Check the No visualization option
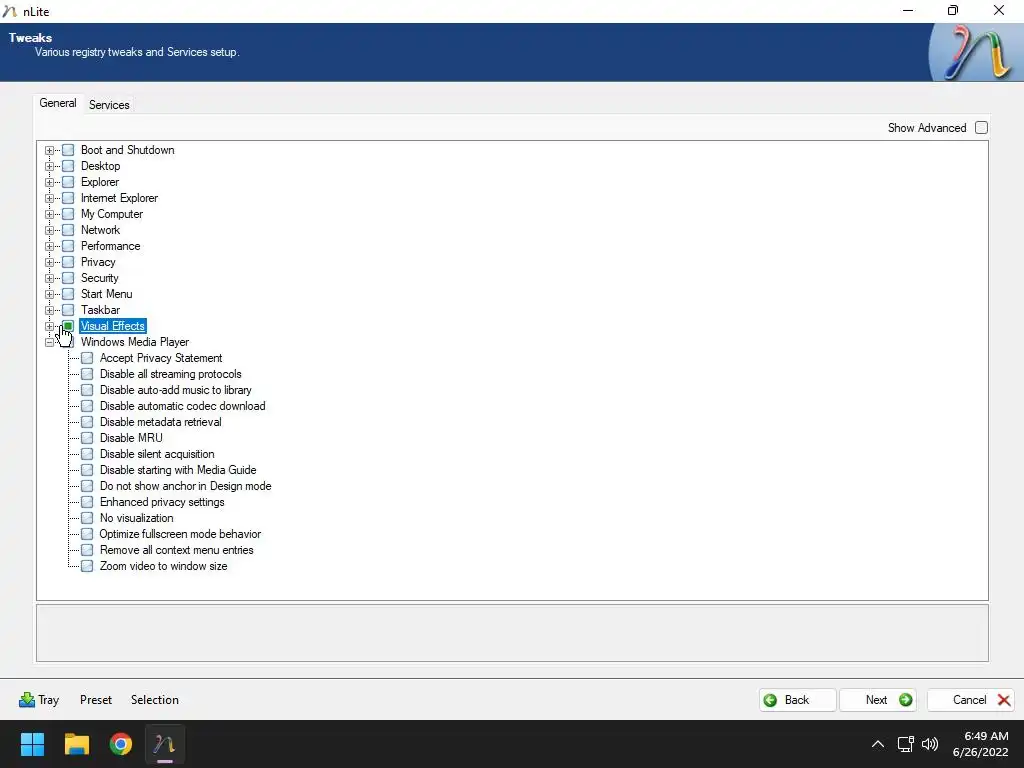The width and height of the screenshot is (1024, 768). (87, 518)
